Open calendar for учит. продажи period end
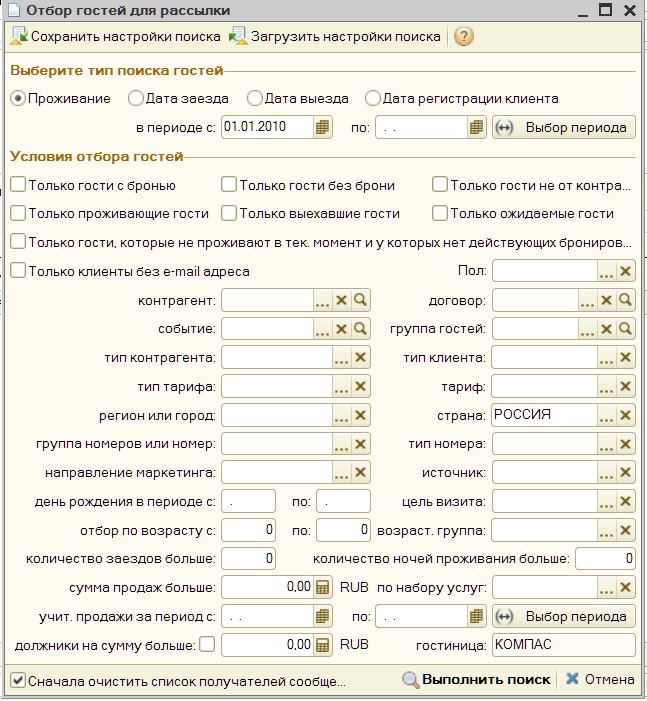Image resolution: width=647 pixels, height=701 pixels. 476,617
